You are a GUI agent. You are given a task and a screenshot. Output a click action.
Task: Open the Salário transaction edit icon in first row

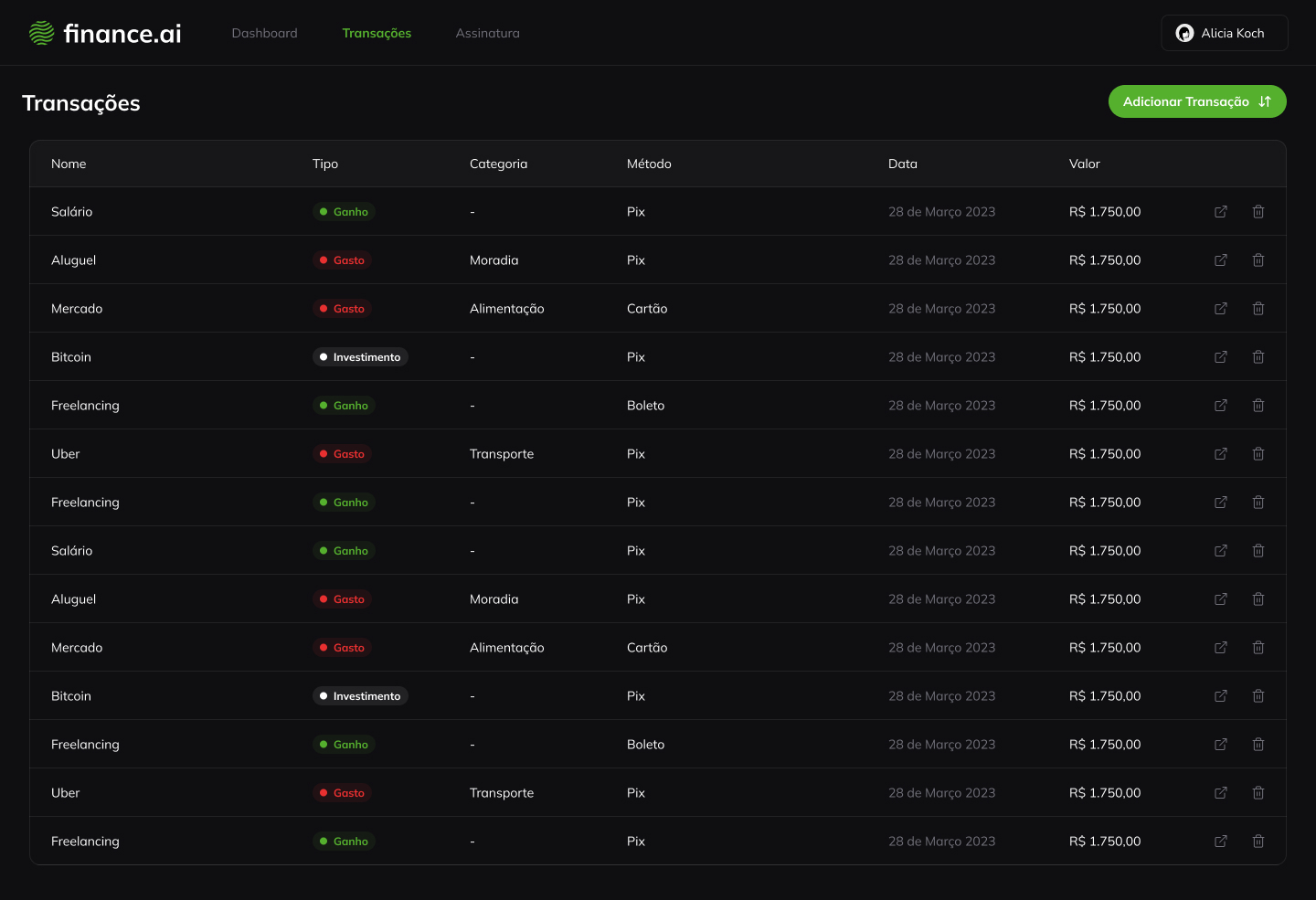coord(1220,212)
